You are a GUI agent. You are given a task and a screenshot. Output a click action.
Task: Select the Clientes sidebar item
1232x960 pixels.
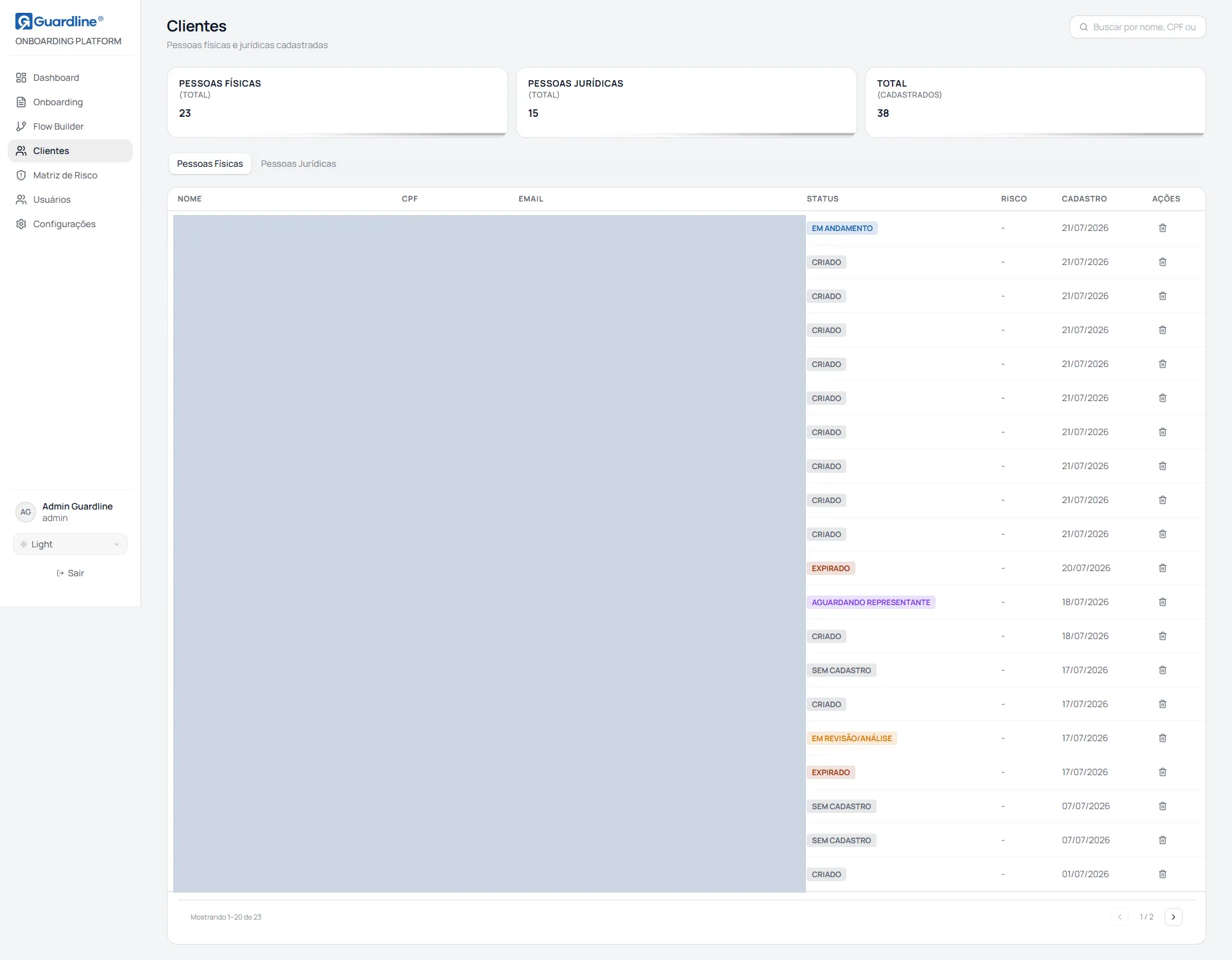tap(70, 151)
